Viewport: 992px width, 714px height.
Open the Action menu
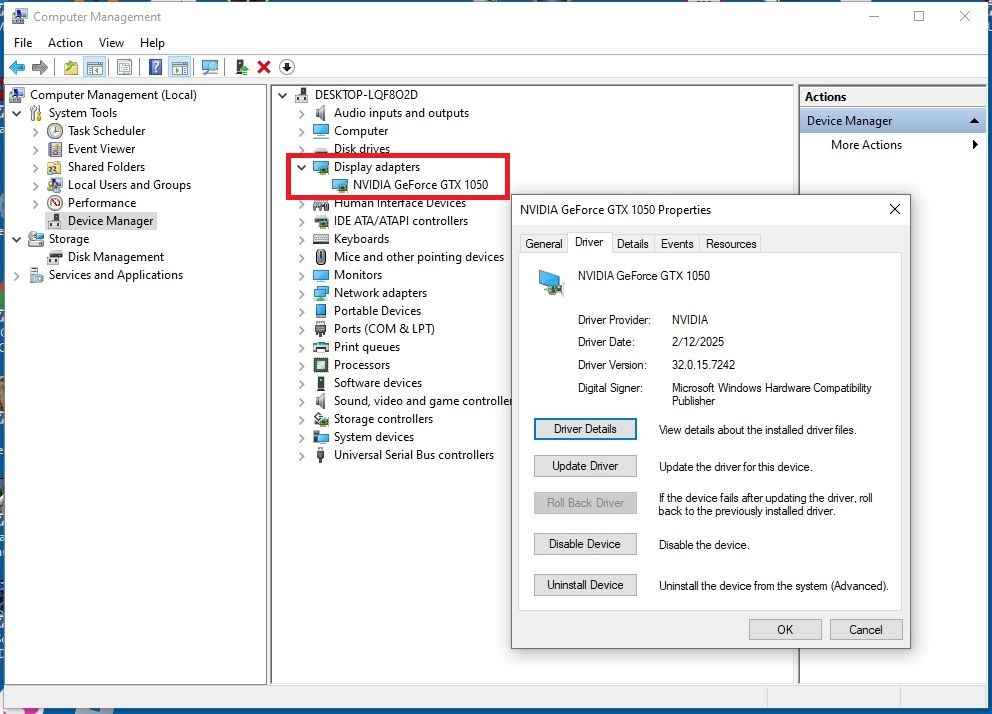[x=65, y=43]
